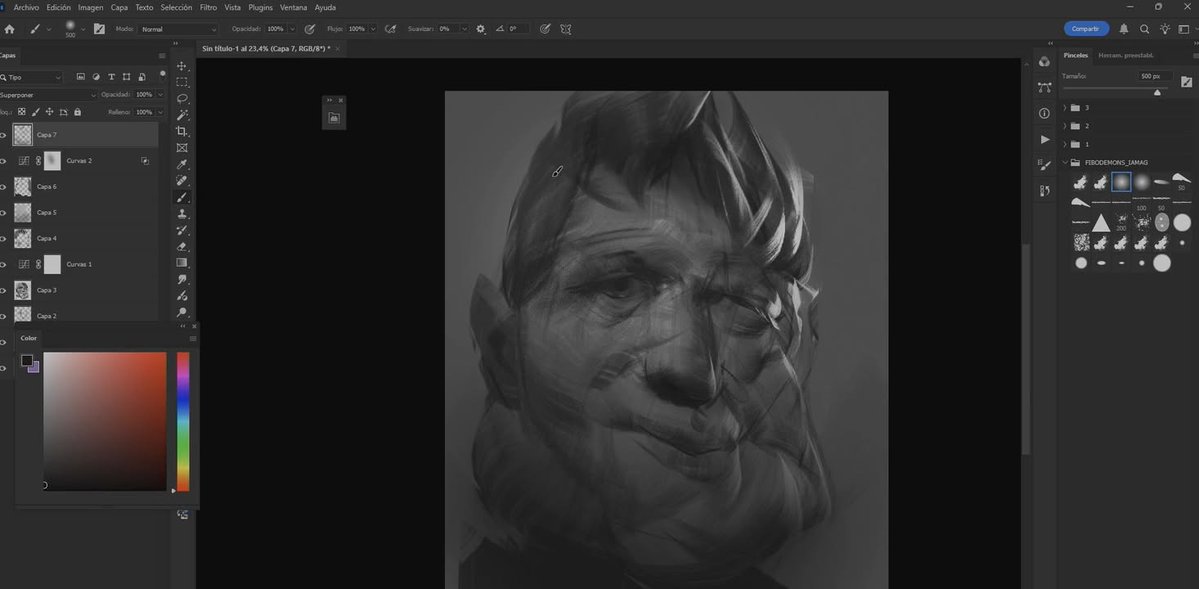The width and height of the screenshot is (1199, 589).
Task: Open the Flujo dropdown arrow
Action: (x=373, y=29)
